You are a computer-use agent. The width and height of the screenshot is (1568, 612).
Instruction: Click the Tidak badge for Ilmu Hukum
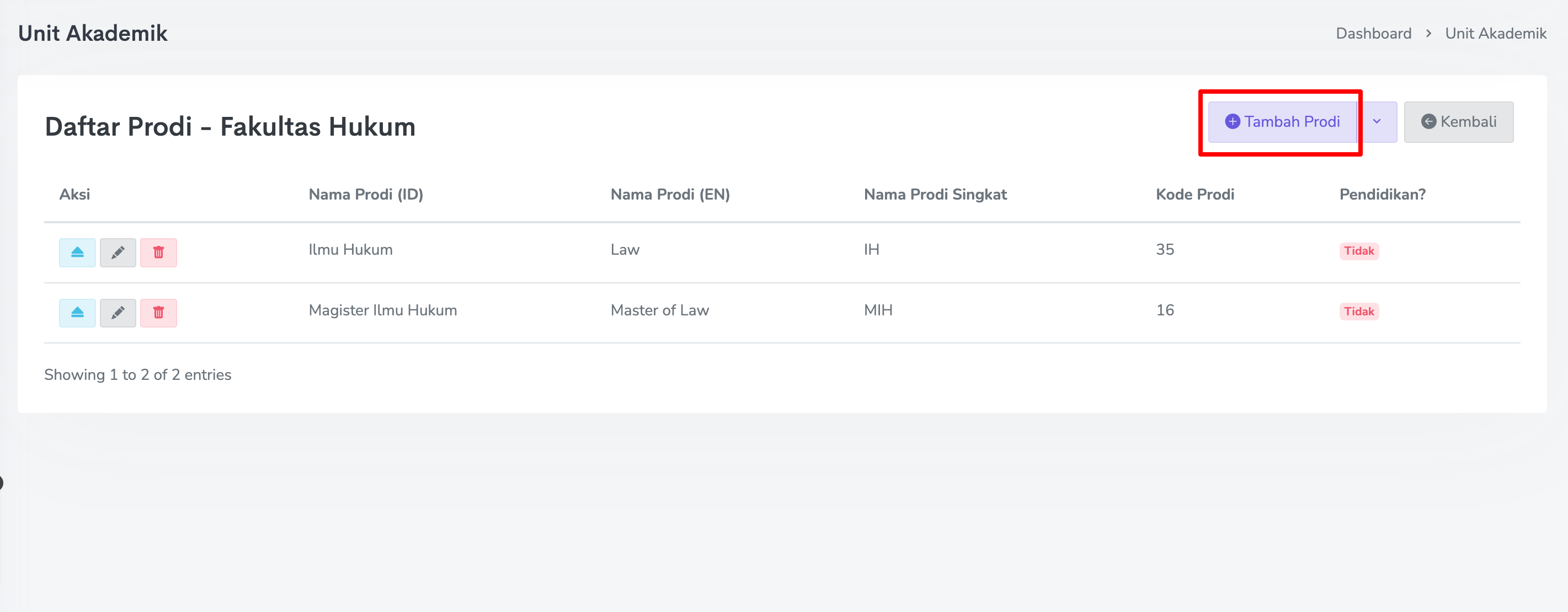pyautogui.click(x=1358, y=251)
